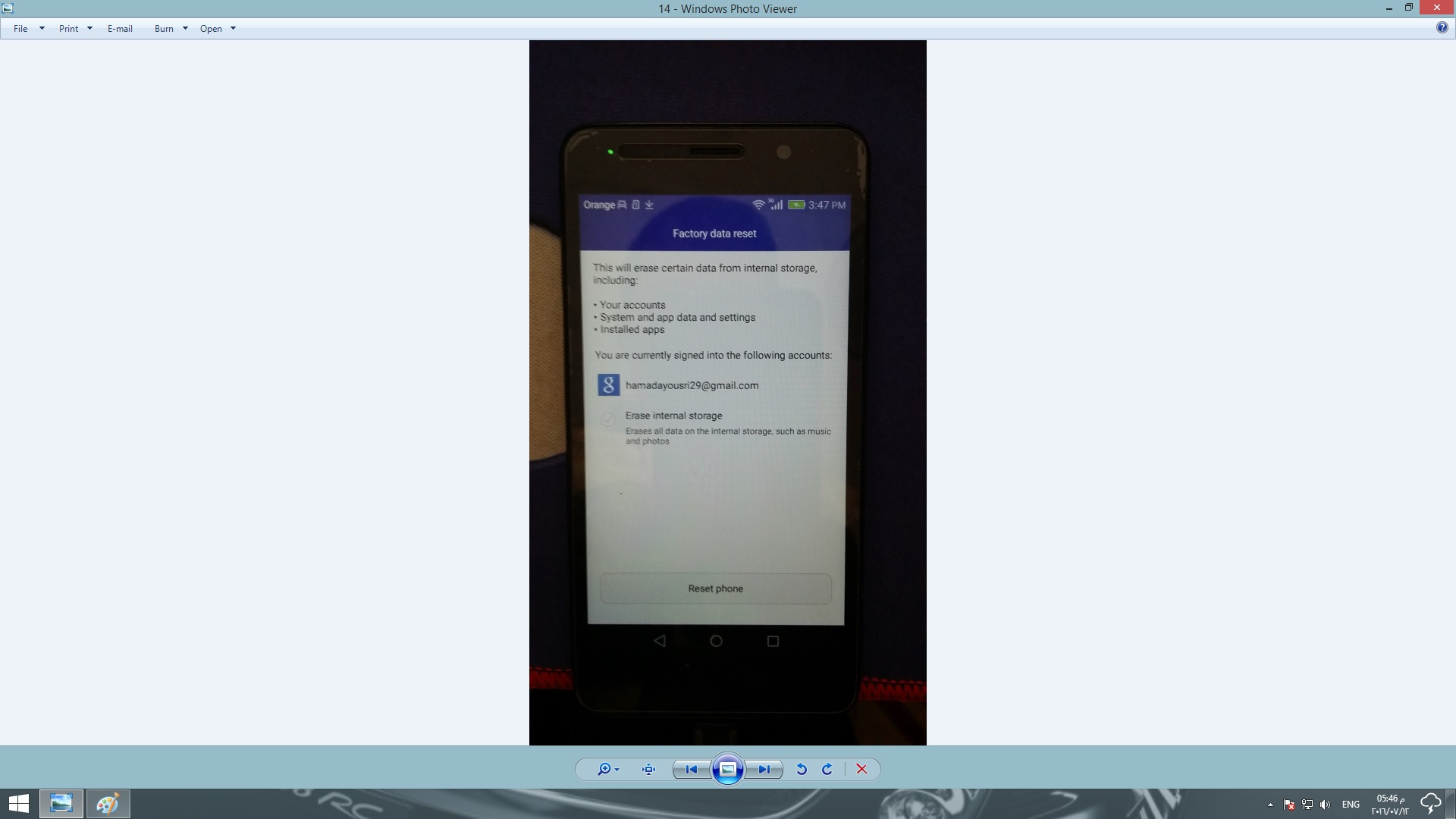Click the Windows Start button
This screenshot has height=819, width=1456.
(x=18, y=804)
